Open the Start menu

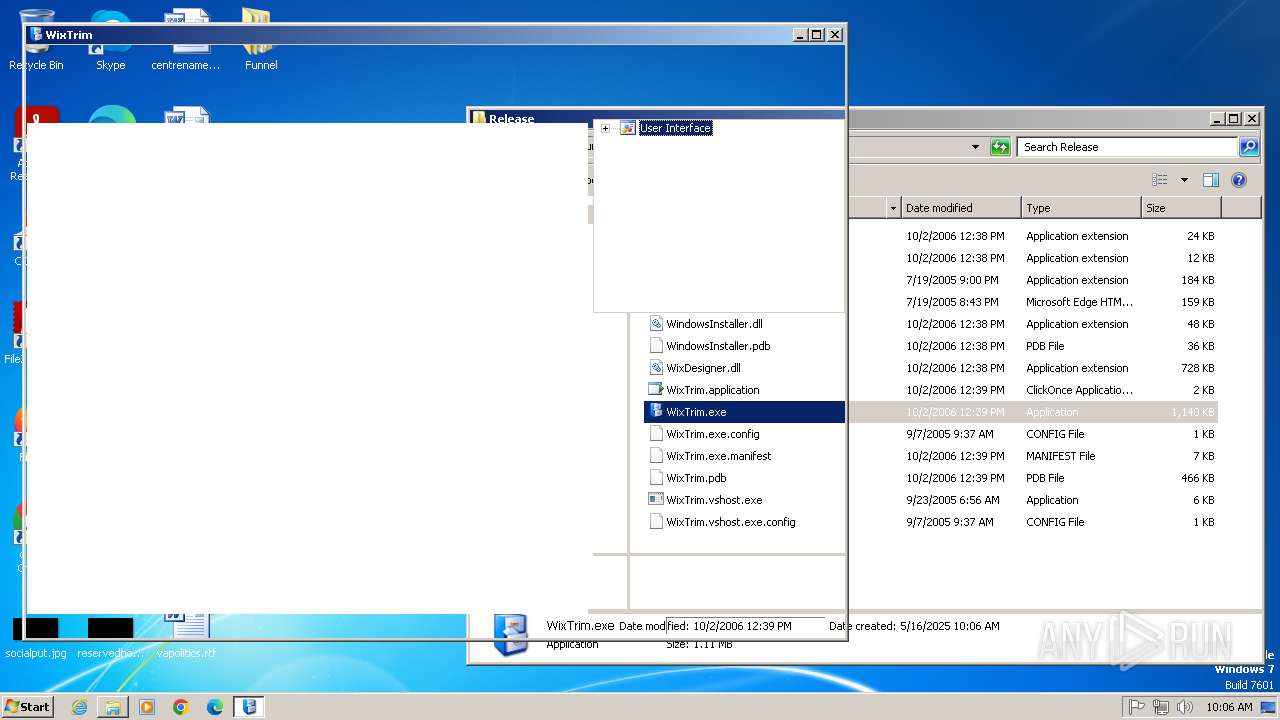click(x=28, y=707)
